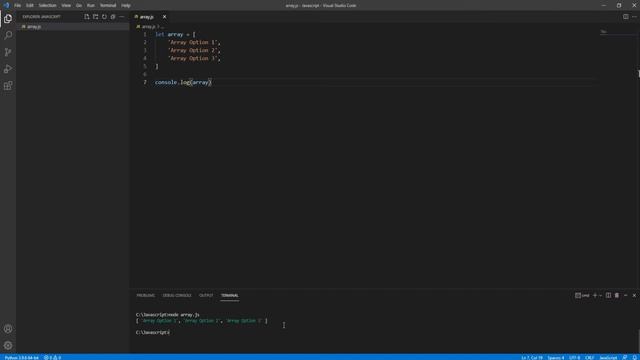Click the 'let array = [' line

(175, 35)
